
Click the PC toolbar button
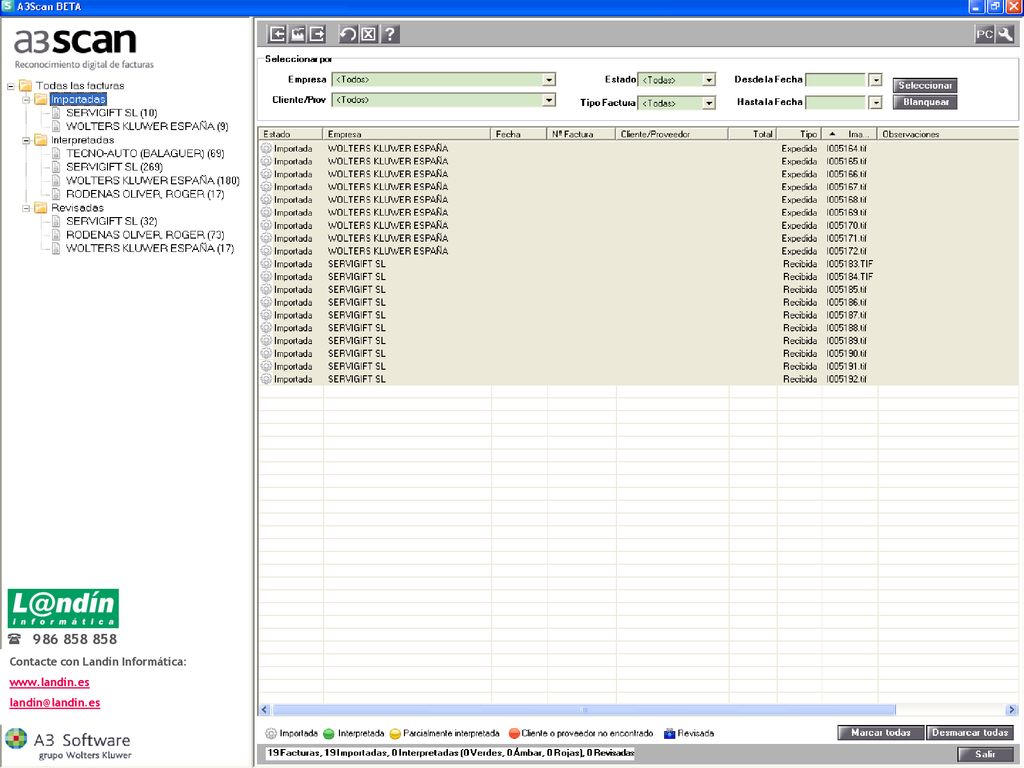pos(984,35)
